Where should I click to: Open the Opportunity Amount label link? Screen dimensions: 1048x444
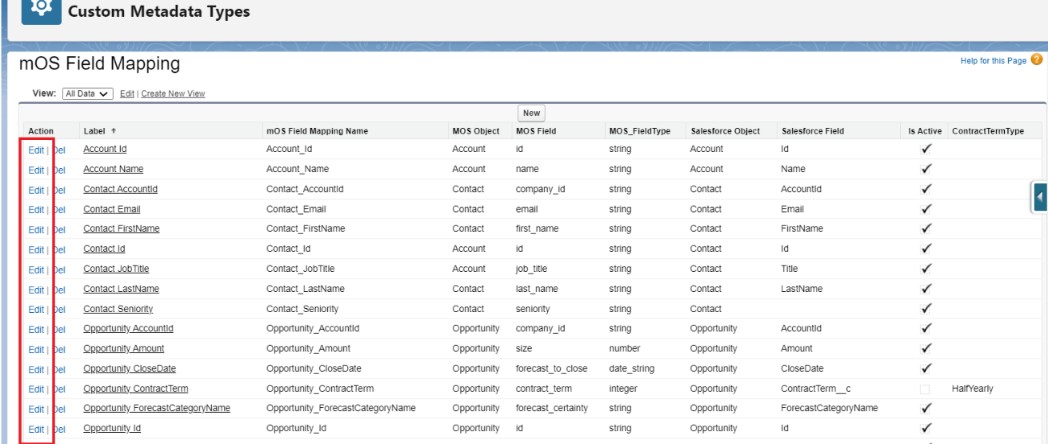click(124, 349)
